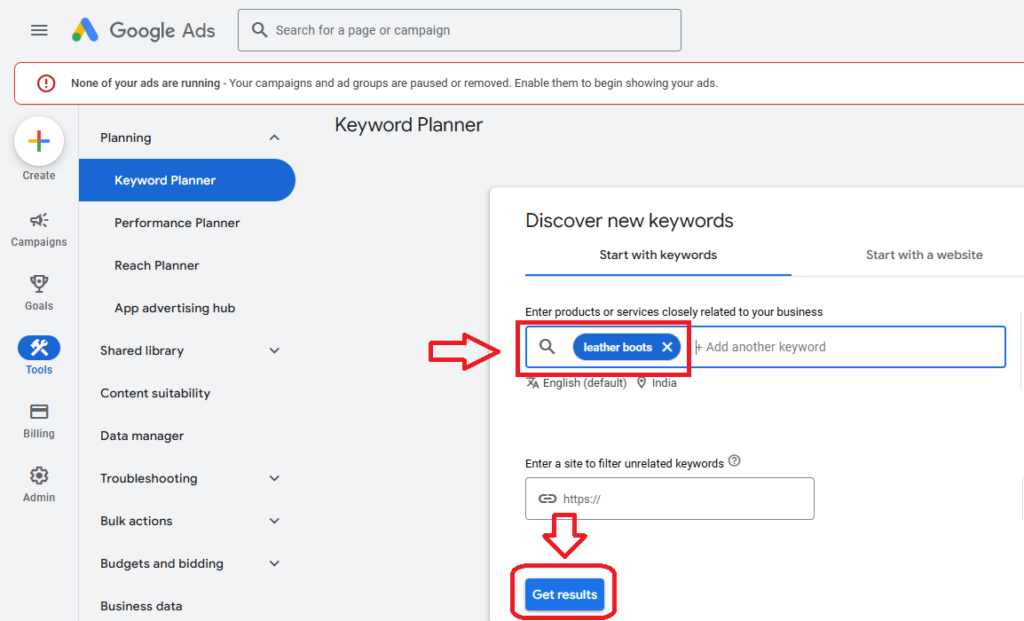Viewport: 1024px width, 621px height.
Task: Open the hamburger main menu
Action: pos(39,30)
